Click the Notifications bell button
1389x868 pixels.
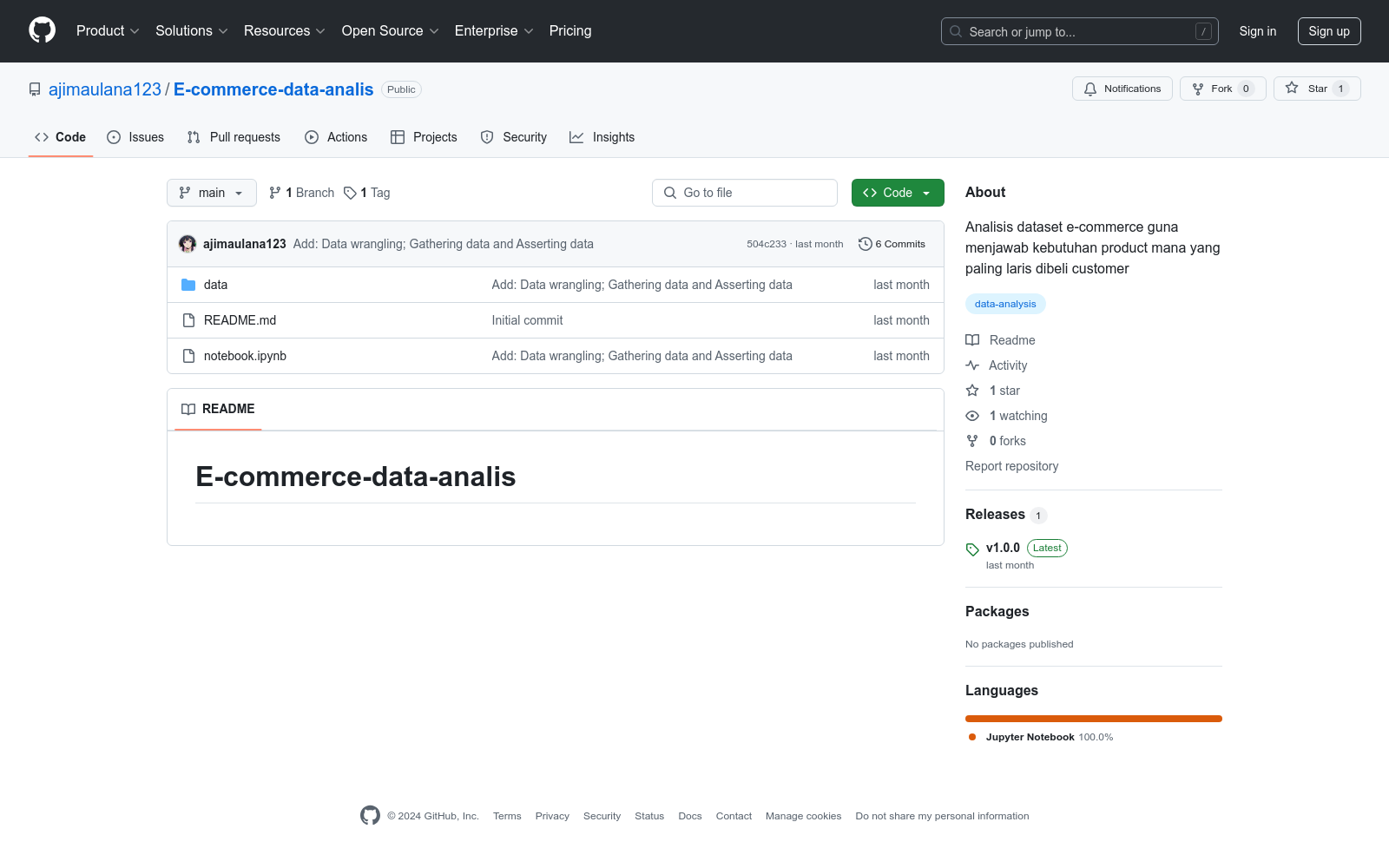(x=1122, y=89)
